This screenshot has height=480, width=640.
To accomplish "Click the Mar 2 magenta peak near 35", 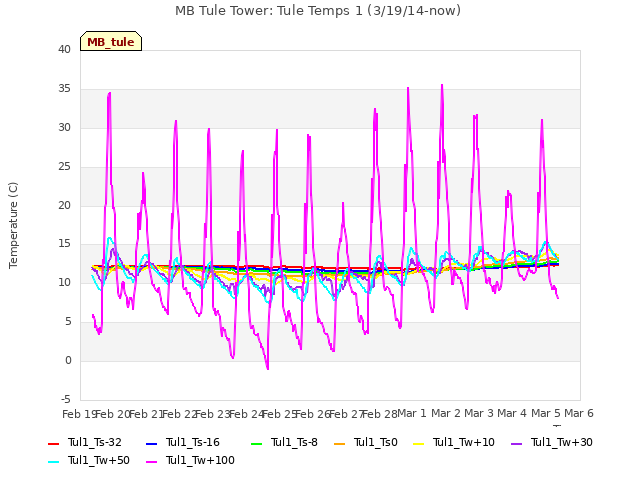I will (442, 85).
